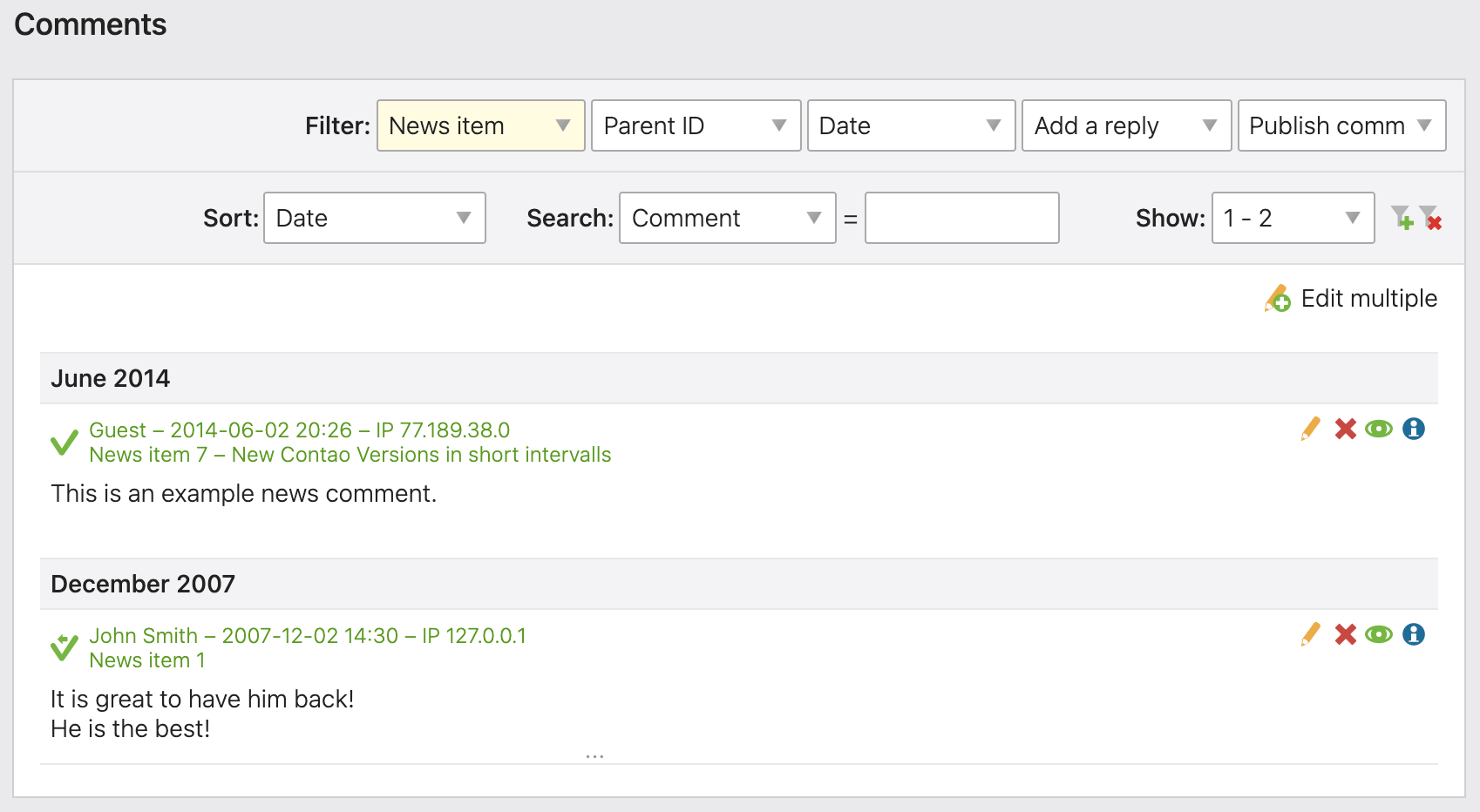Toggle visibility of the John Smith comment
This screenshot has height=812, width=1480.
(x=1379, y=634)
